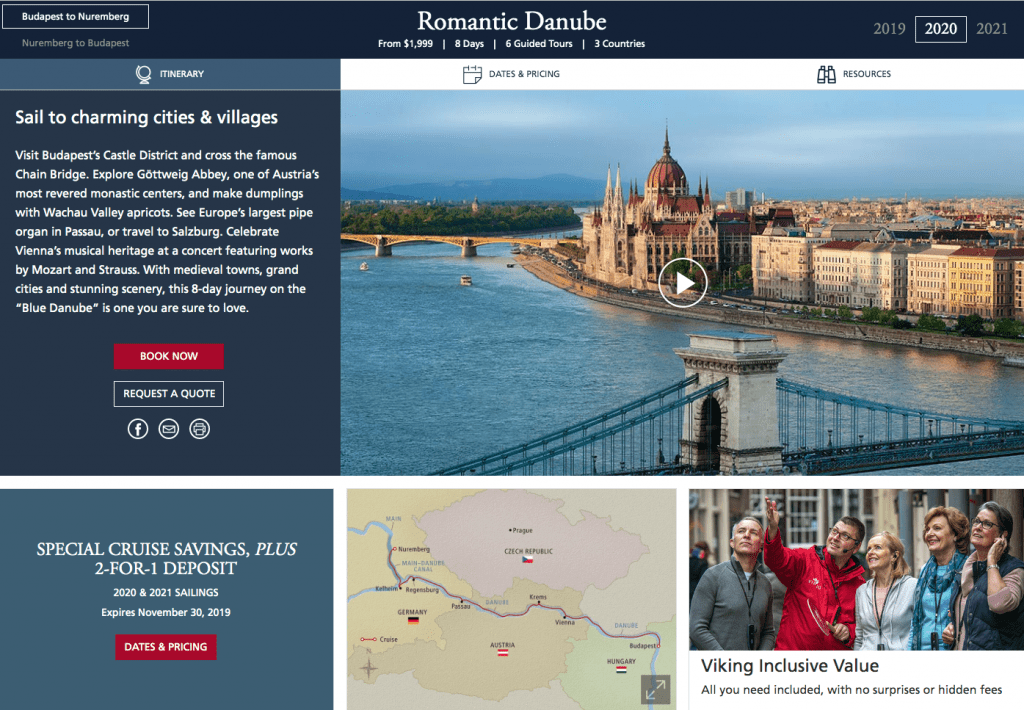Viewport: 1024px width, 710px height.
Task: Select the 2019 sailing year
Action: 889,29
